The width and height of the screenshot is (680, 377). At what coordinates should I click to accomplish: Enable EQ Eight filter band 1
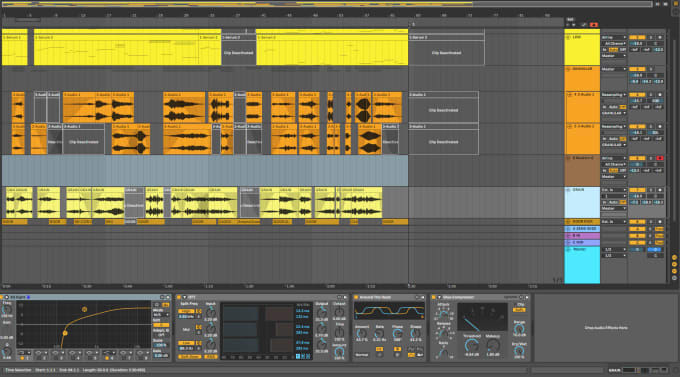(22, 358)
